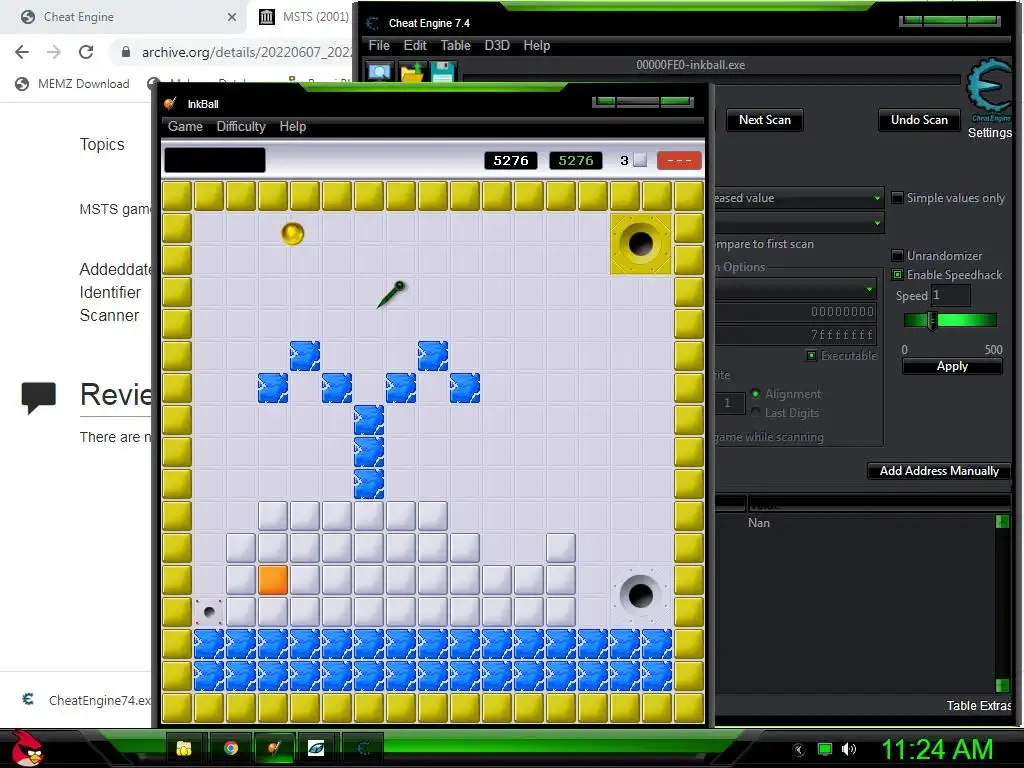Image resolution: width=1024 pixels, height=768 pixels.
Task: Switch to the Cheat Engine Chrome tab
Action: click(124, 17)
